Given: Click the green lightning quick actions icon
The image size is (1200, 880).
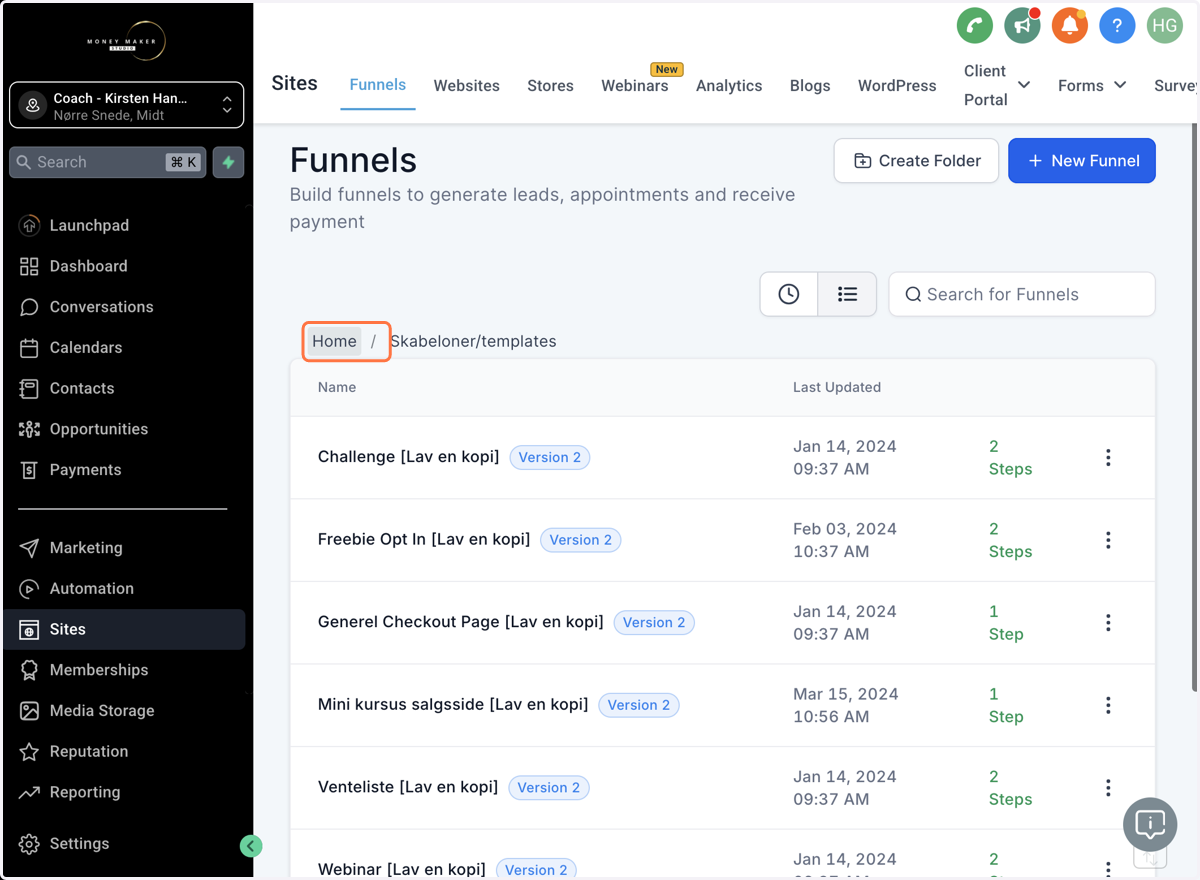Looking at the screenshot, I should click(x=228, y=162).
